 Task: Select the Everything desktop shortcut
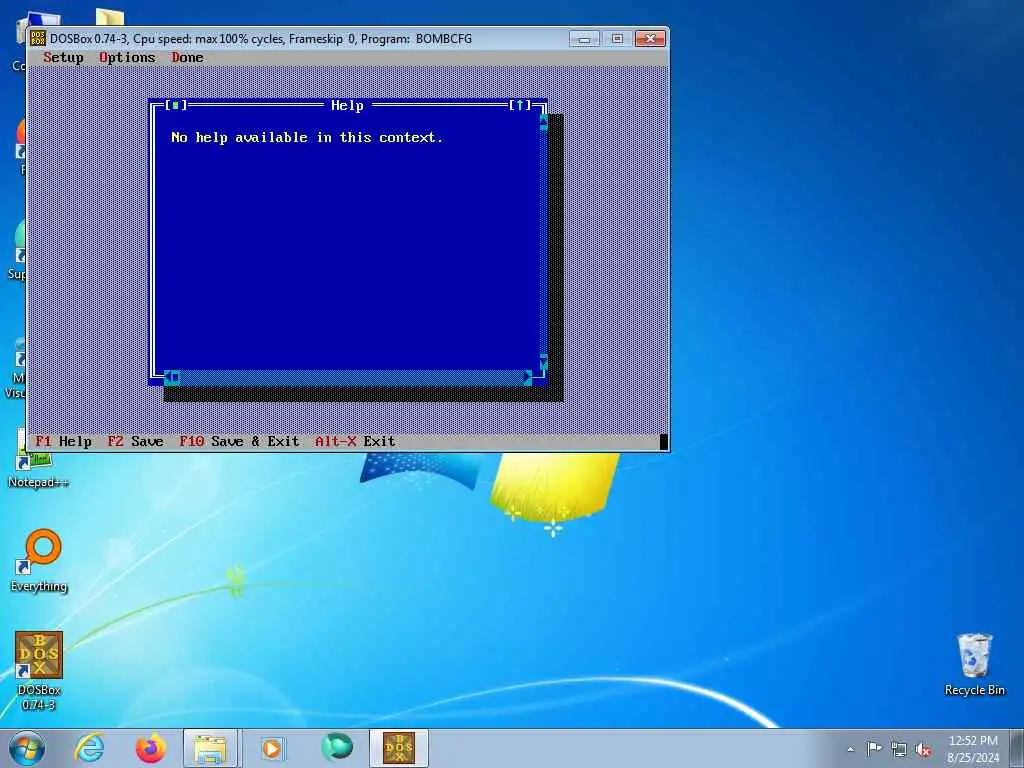[x=40, y=561]
